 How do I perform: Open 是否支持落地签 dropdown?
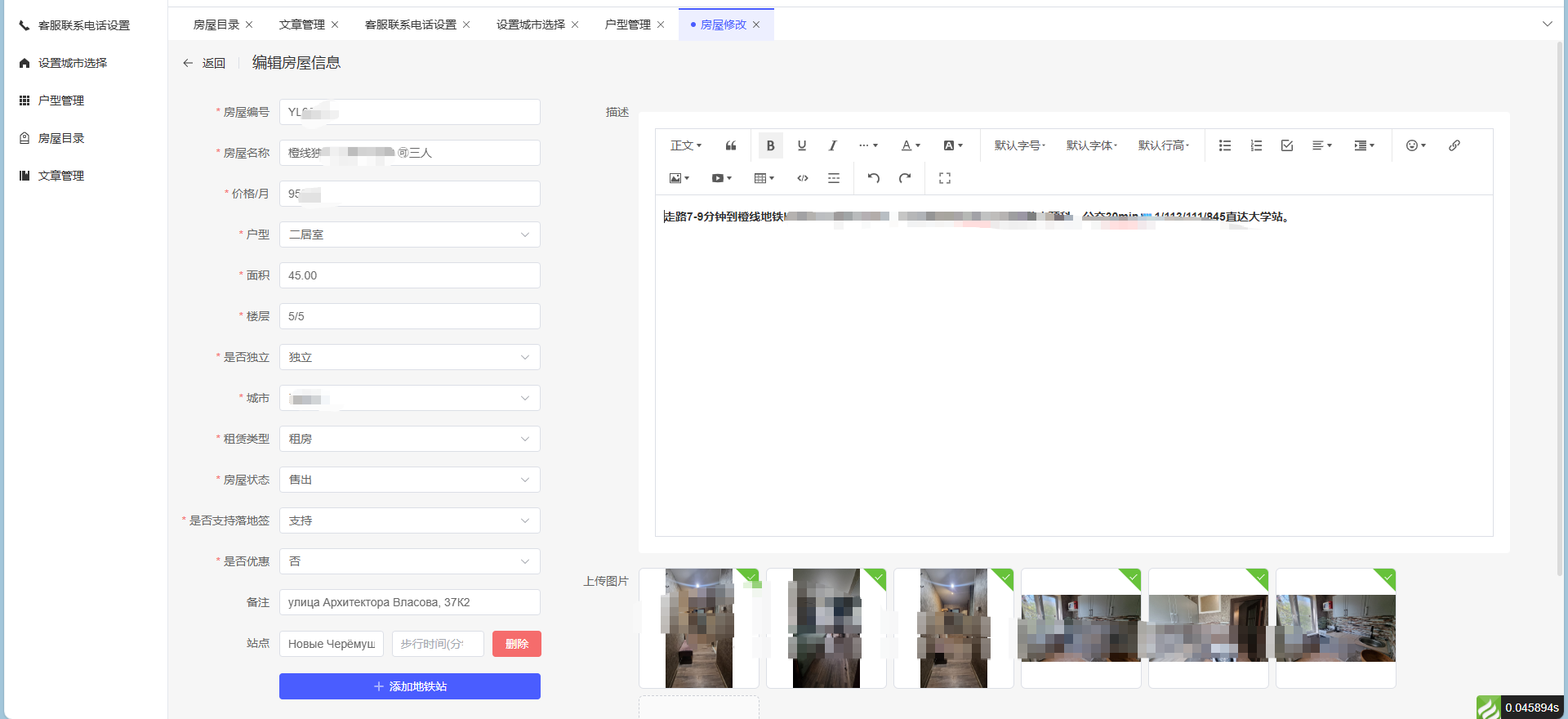click(410, 520)
